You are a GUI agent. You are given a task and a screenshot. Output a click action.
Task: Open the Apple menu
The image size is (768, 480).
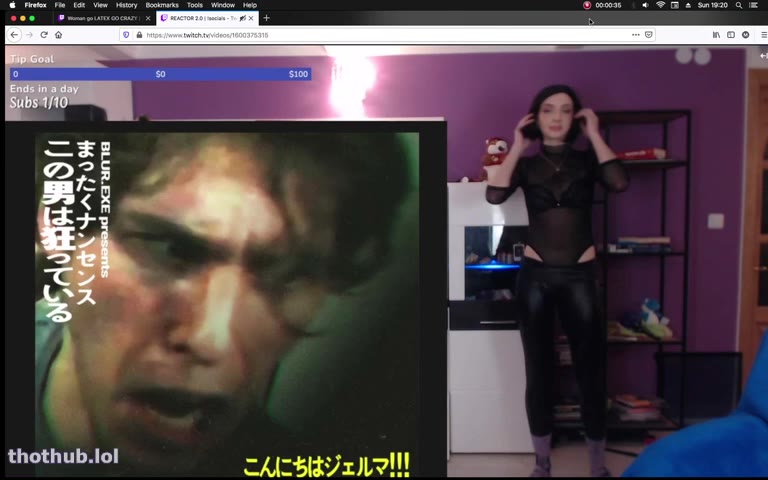[12, 5]
